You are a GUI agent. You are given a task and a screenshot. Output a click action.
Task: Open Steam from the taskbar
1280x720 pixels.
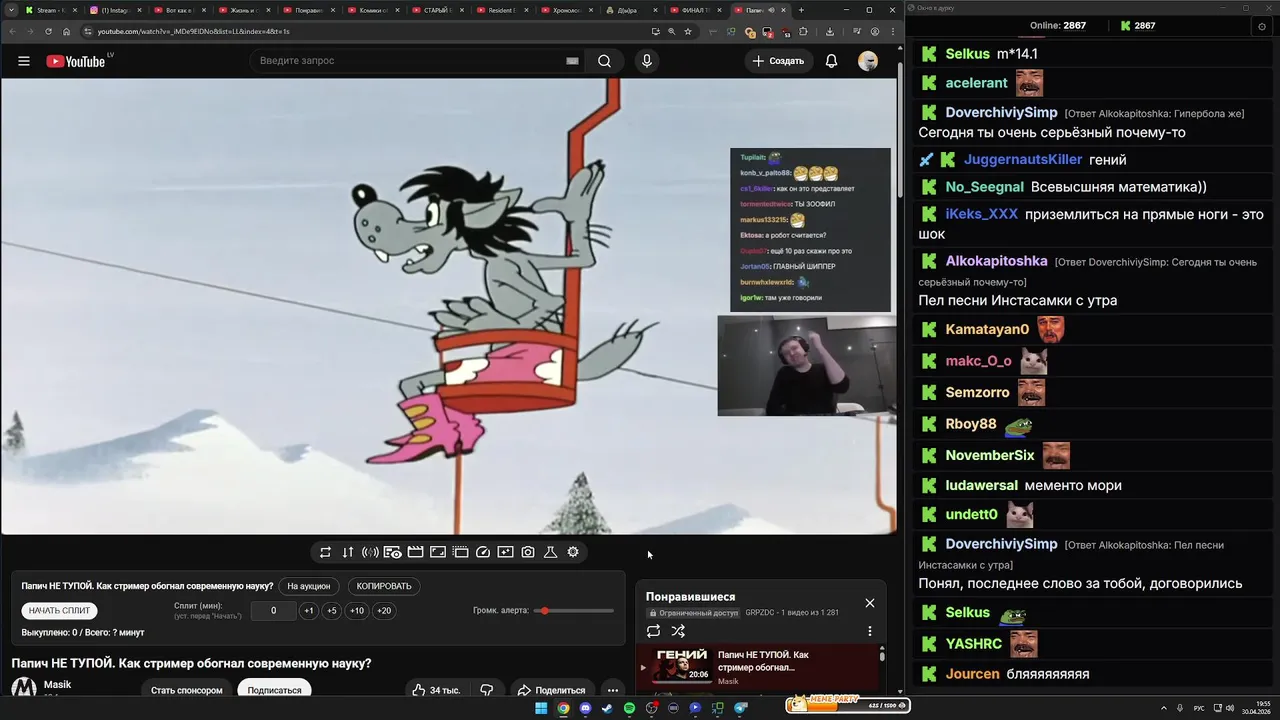tap(607, 708)
